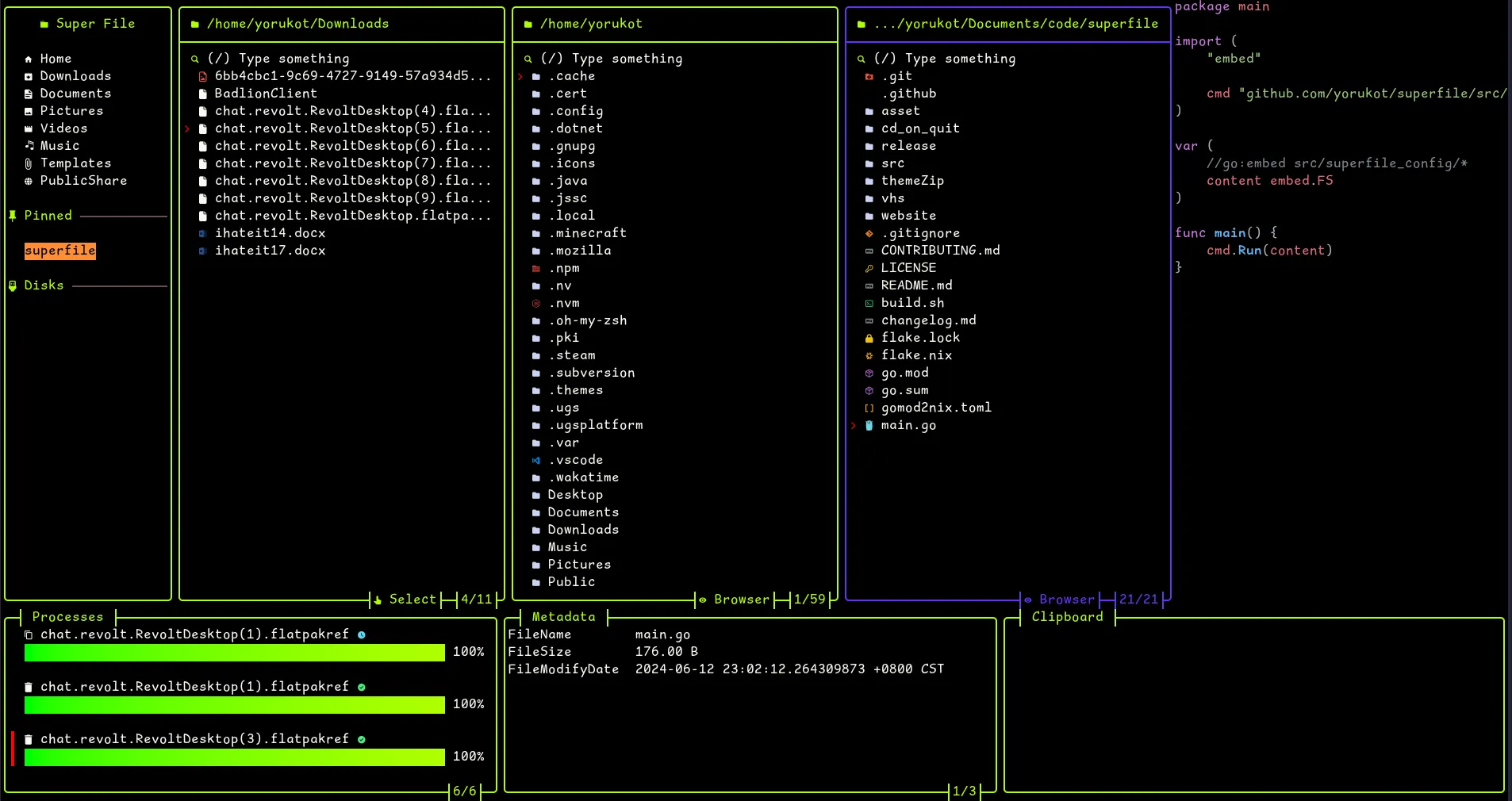The height and width of the screenshot is (801, 1512).
Task: Click the Go package icon next to go.mod
Action: click(x=869, y=373)
